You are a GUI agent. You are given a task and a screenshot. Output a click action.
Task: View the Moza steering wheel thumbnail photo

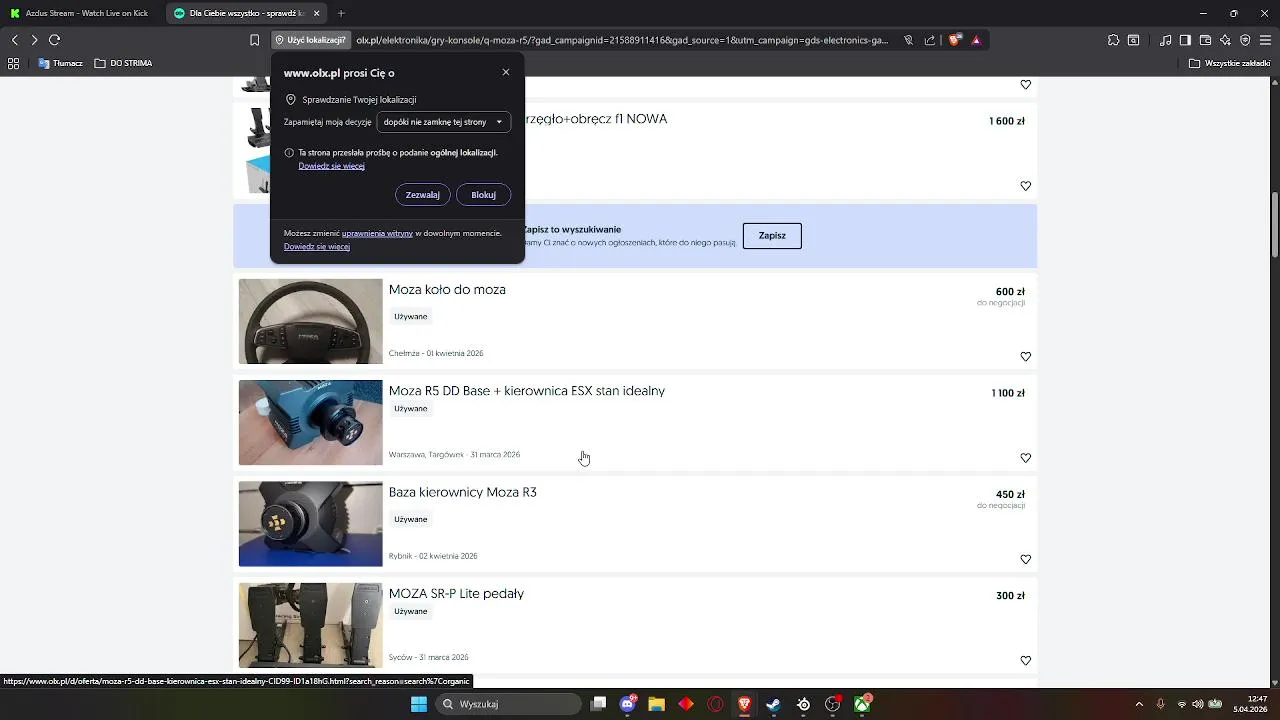(x=310, y=321)
